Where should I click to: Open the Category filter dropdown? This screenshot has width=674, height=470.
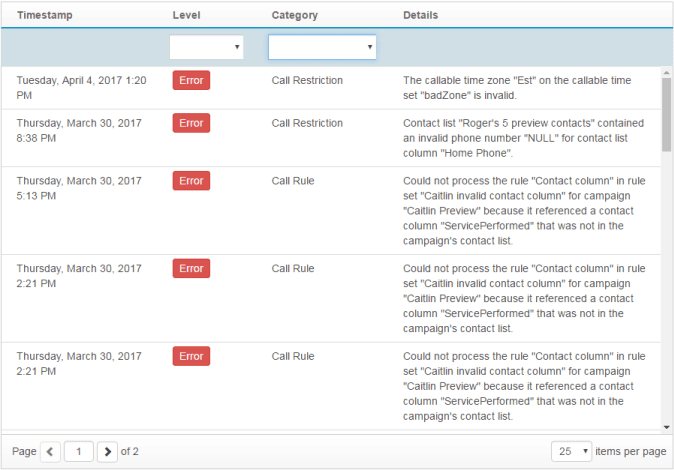pyautogui.click(x=322, y=47)
